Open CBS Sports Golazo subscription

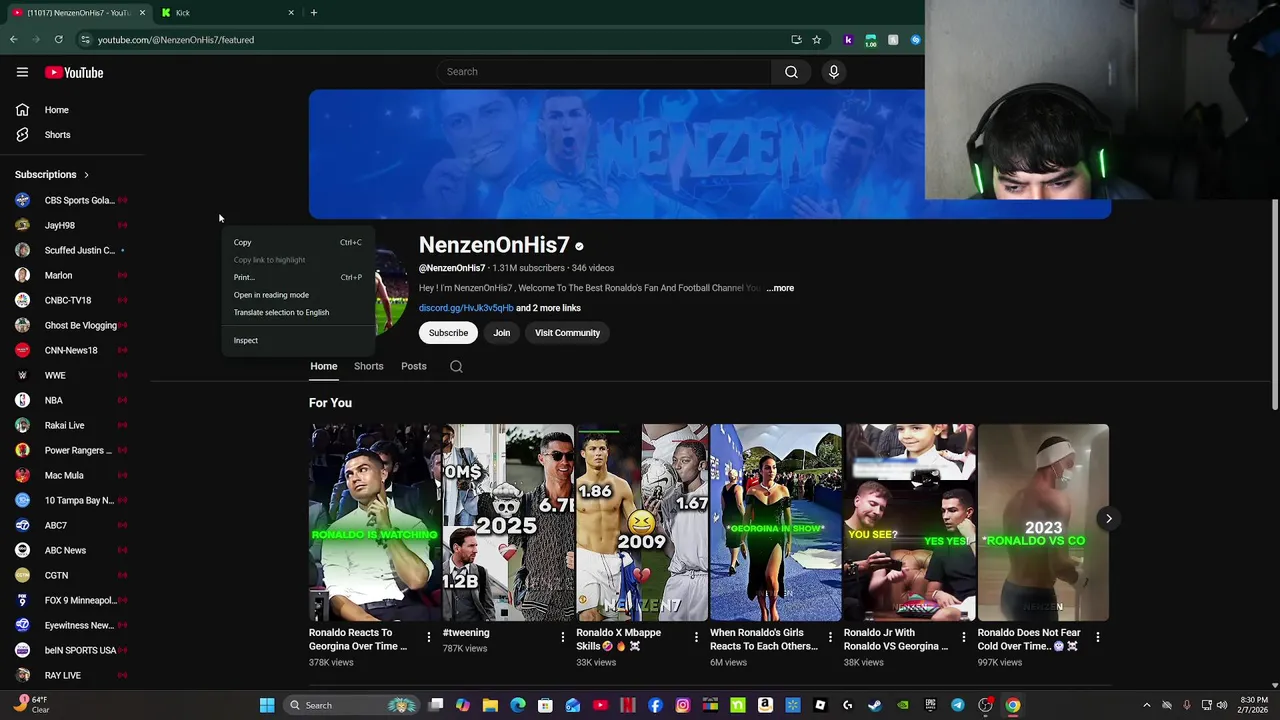(73, 200)
